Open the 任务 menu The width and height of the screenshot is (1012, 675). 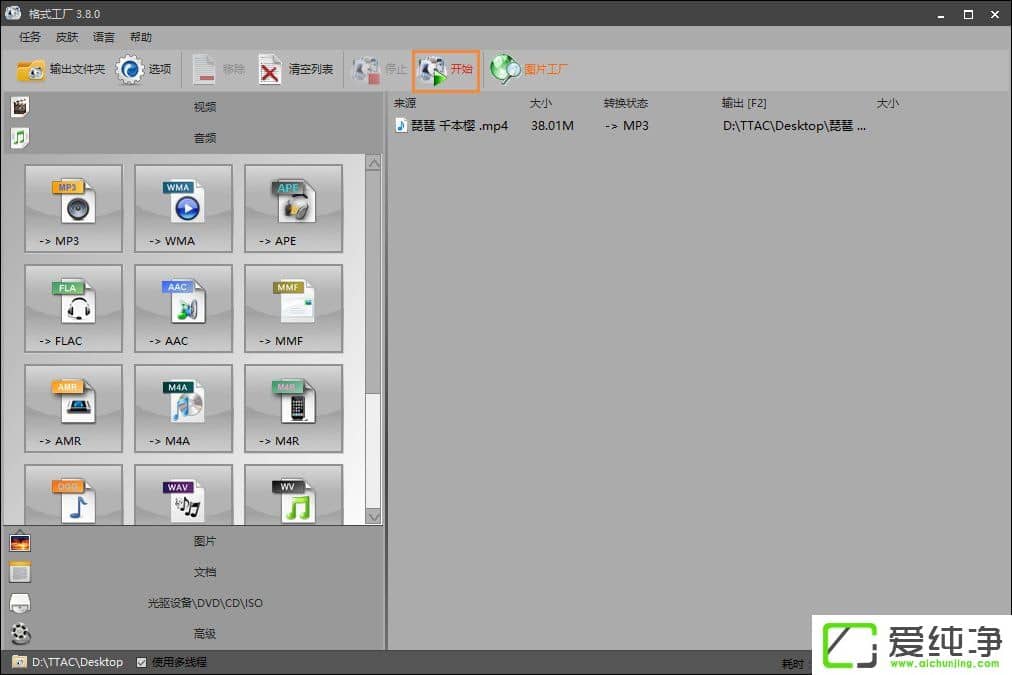click(30, 37)
